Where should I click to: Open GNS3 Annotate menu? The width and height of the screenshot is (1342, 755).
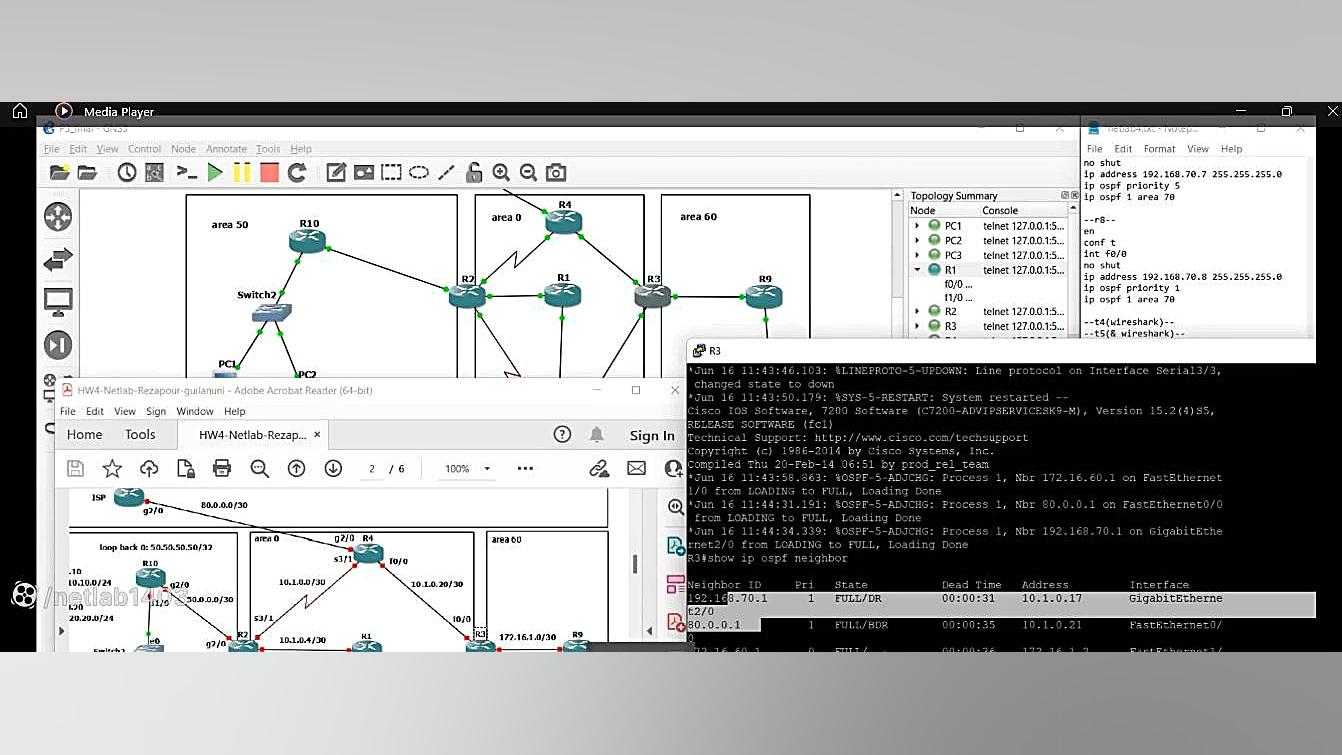click(x=226, y=149)
